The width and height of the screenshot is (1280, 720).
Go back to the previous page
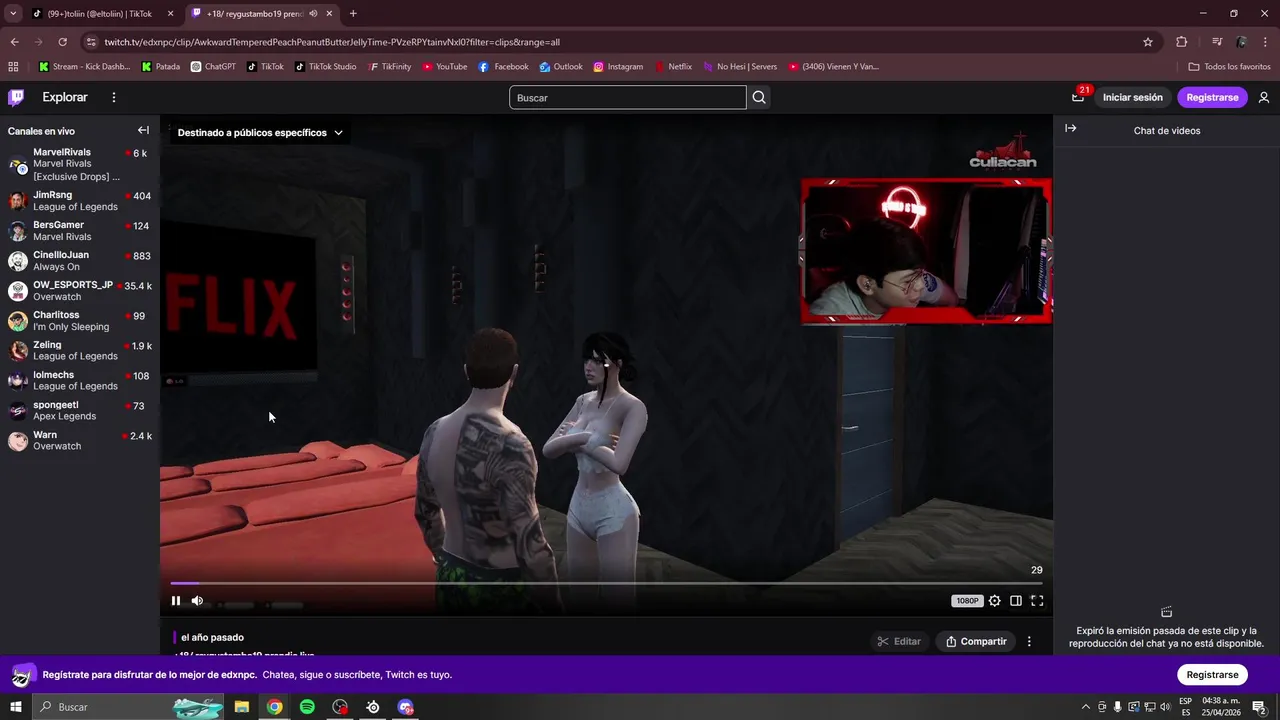(14, 42)
